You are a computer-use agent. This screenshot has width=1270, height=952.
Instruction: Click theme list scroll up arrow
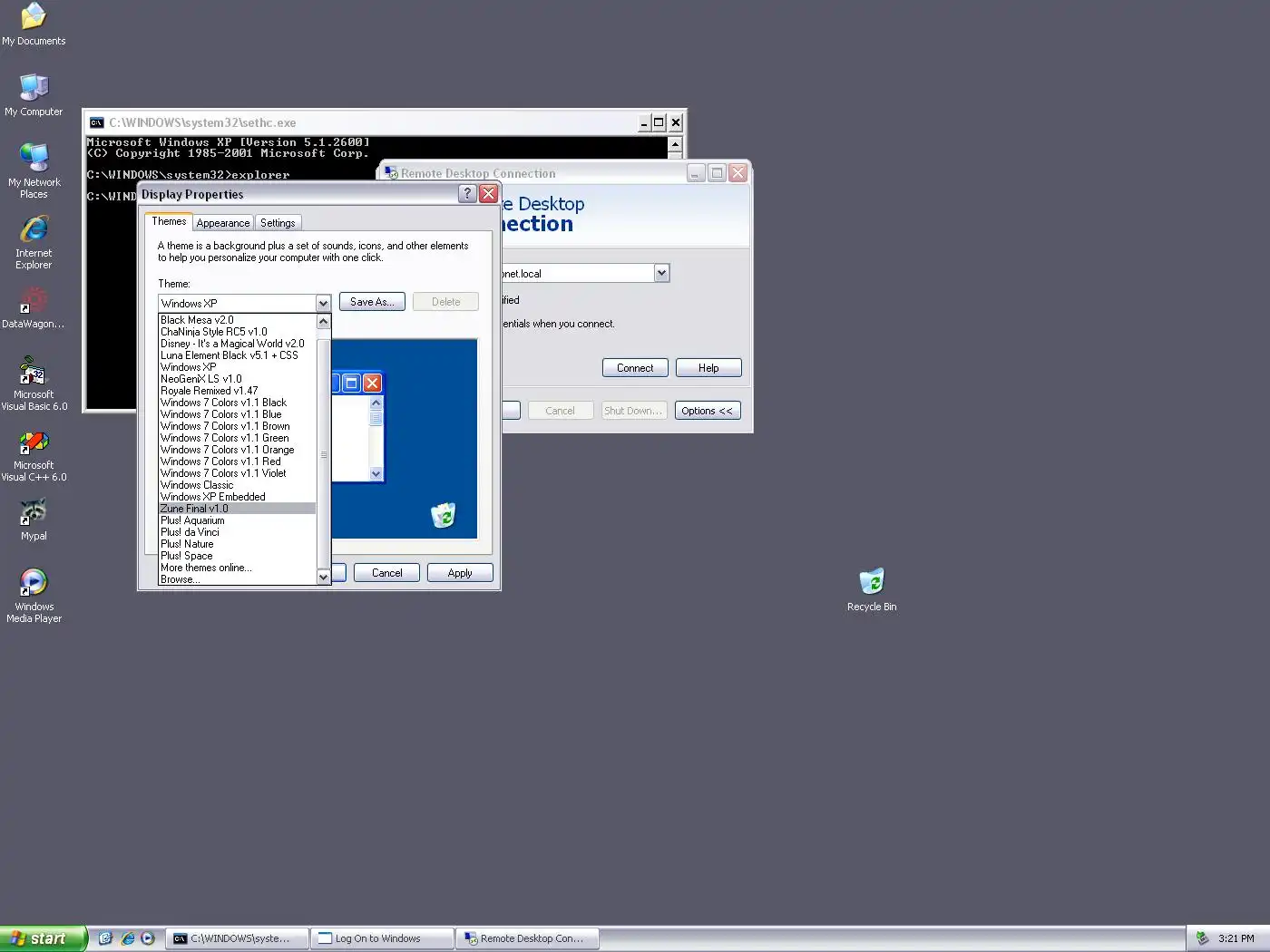tap(323, 321)
